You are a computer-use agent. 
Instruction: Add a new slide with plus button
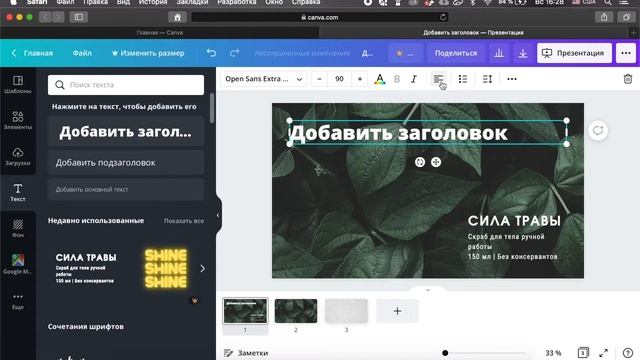coord(397,311)
